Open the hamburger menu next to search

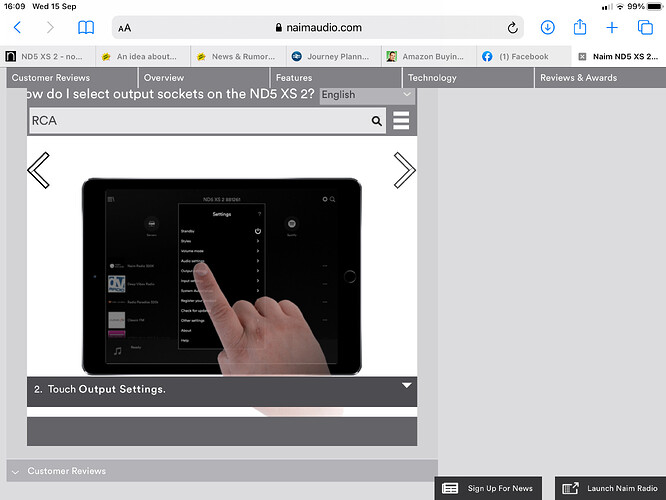401,121
